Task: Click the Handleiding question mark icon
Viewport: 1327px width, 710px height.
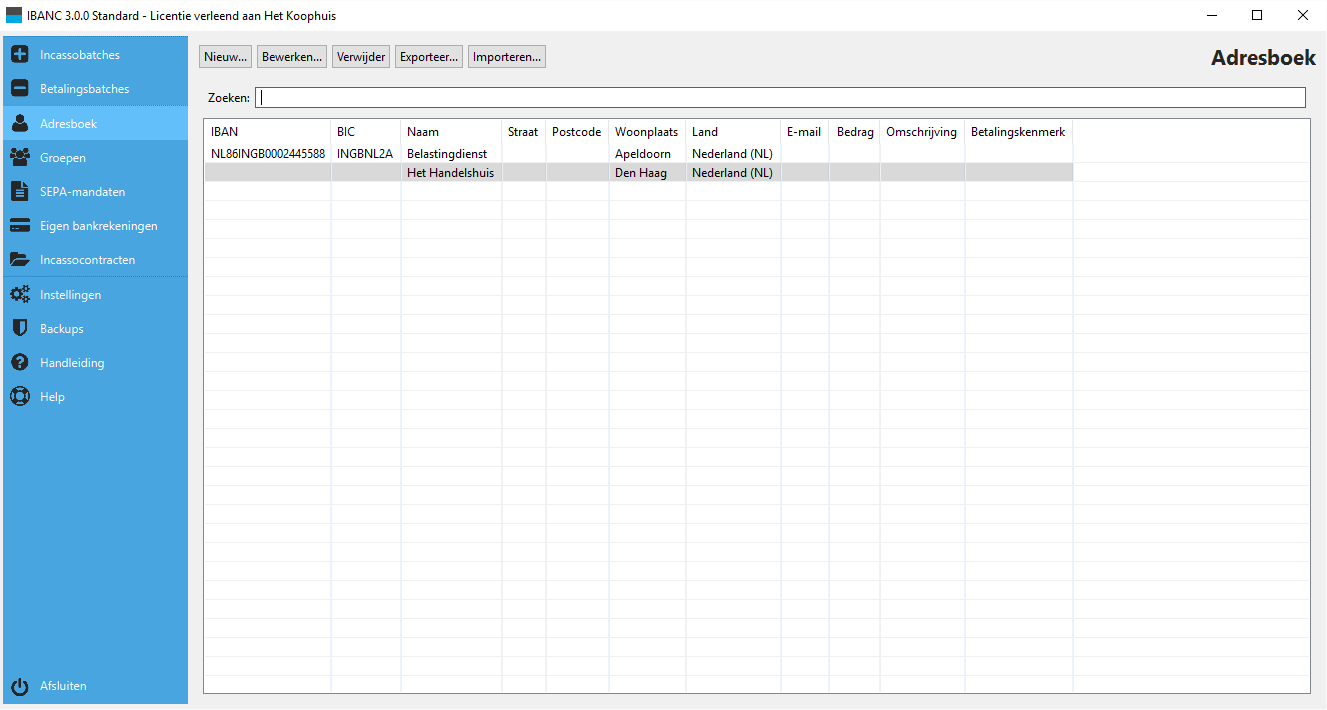Action: click(x=20, y=362)
